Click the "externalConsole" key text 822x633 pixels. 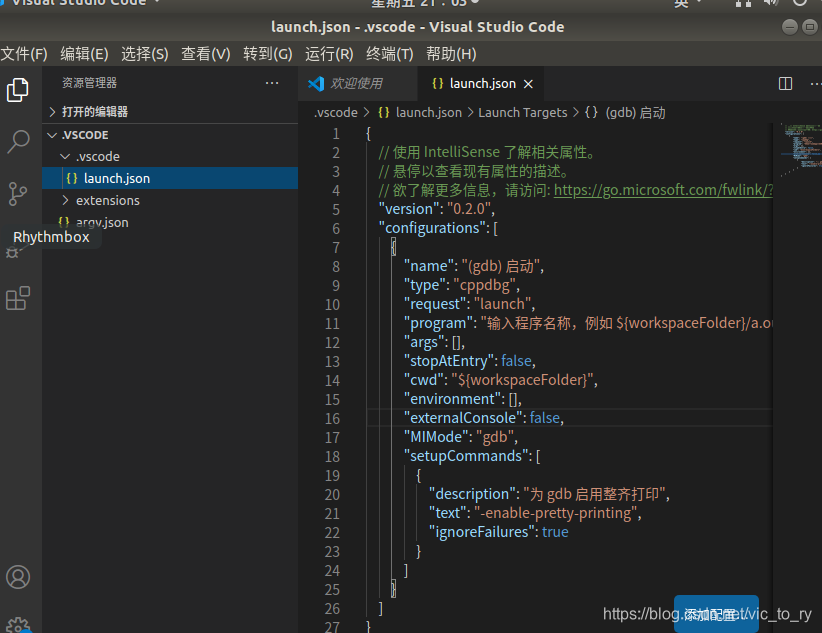pyautogui.click(x=464, y=418)
